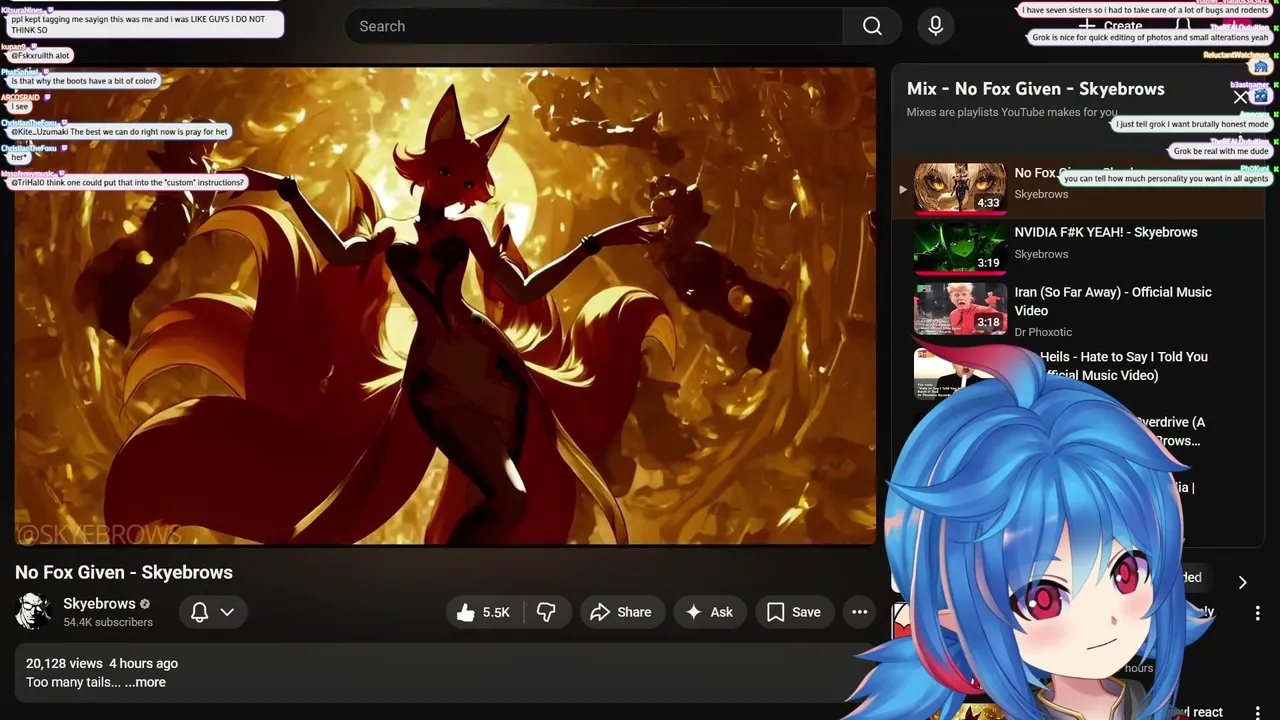This screenshot has height=720, width=1280.
Task: Click the video player showing the fox character
Action: tap(445, 306)
